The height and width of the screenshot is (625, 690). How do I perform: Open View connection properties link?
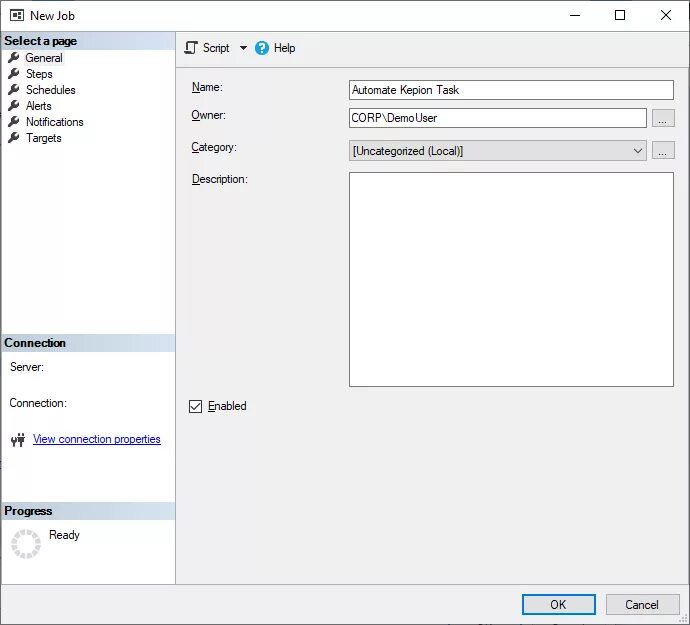tap(96, 439)
